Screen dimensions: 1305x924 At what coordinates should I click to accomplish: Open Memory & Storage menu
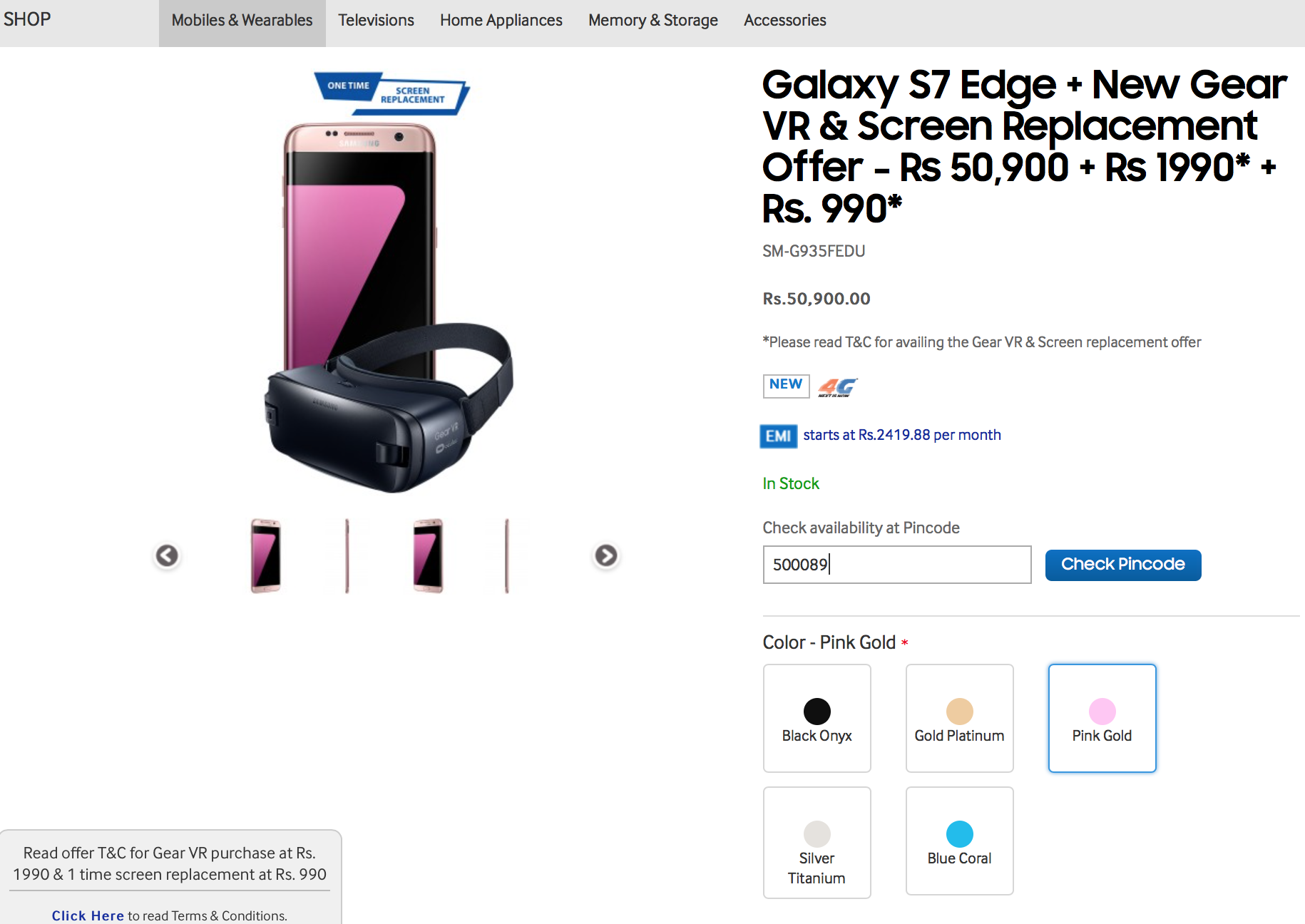pos(652,21)
